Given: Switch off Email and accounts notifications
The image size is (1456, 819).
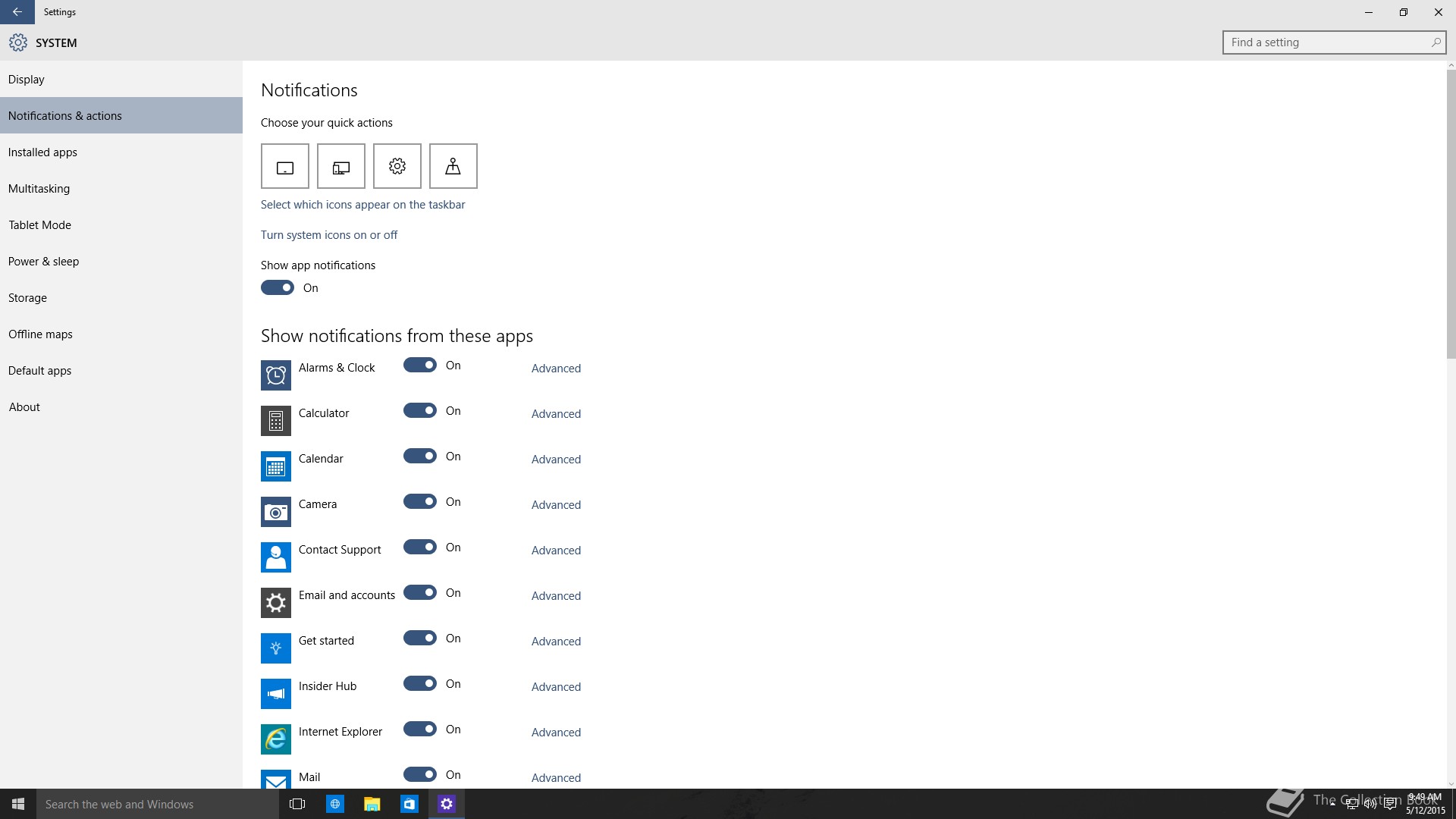Looking at the screenshot, I should coord(420,592).
